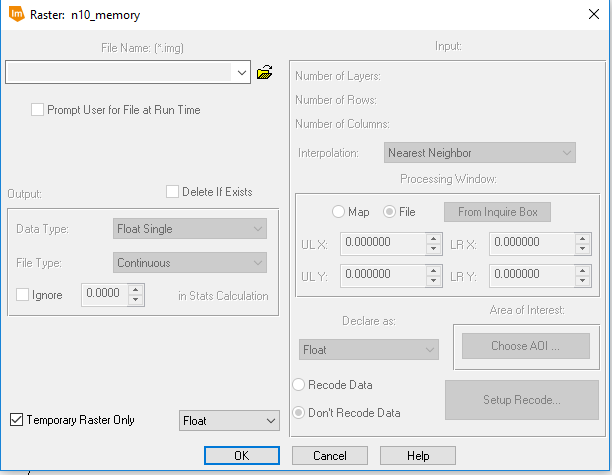Click the UL X coordinate field
Image resolution: width=612 pixels, height=475 pixels.
click(x=383, y=244)
